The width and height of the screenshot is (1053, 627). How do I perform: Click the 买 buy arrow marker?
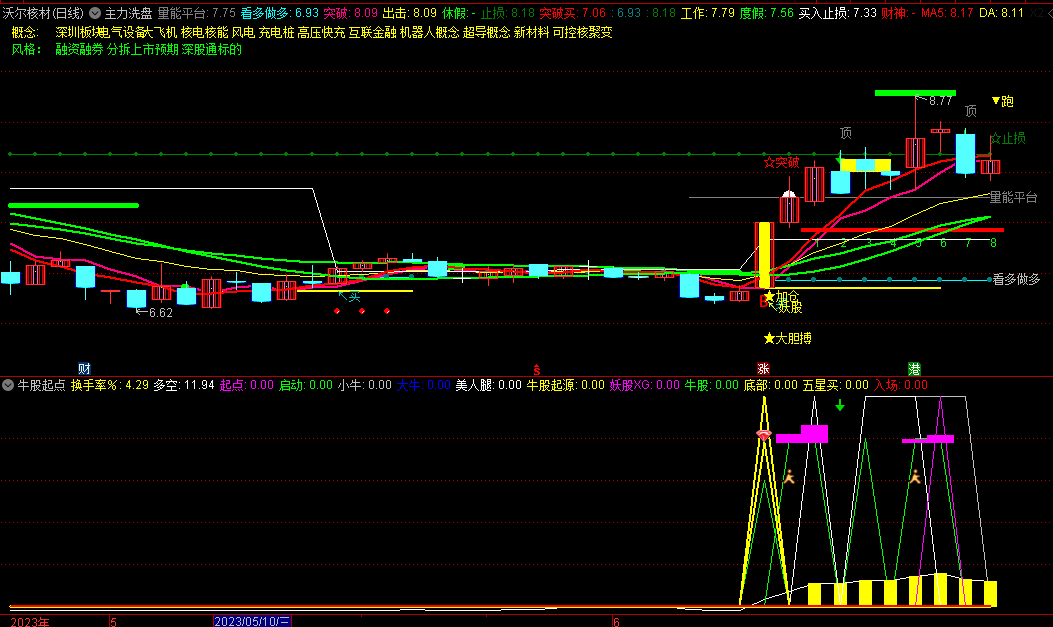350,297
